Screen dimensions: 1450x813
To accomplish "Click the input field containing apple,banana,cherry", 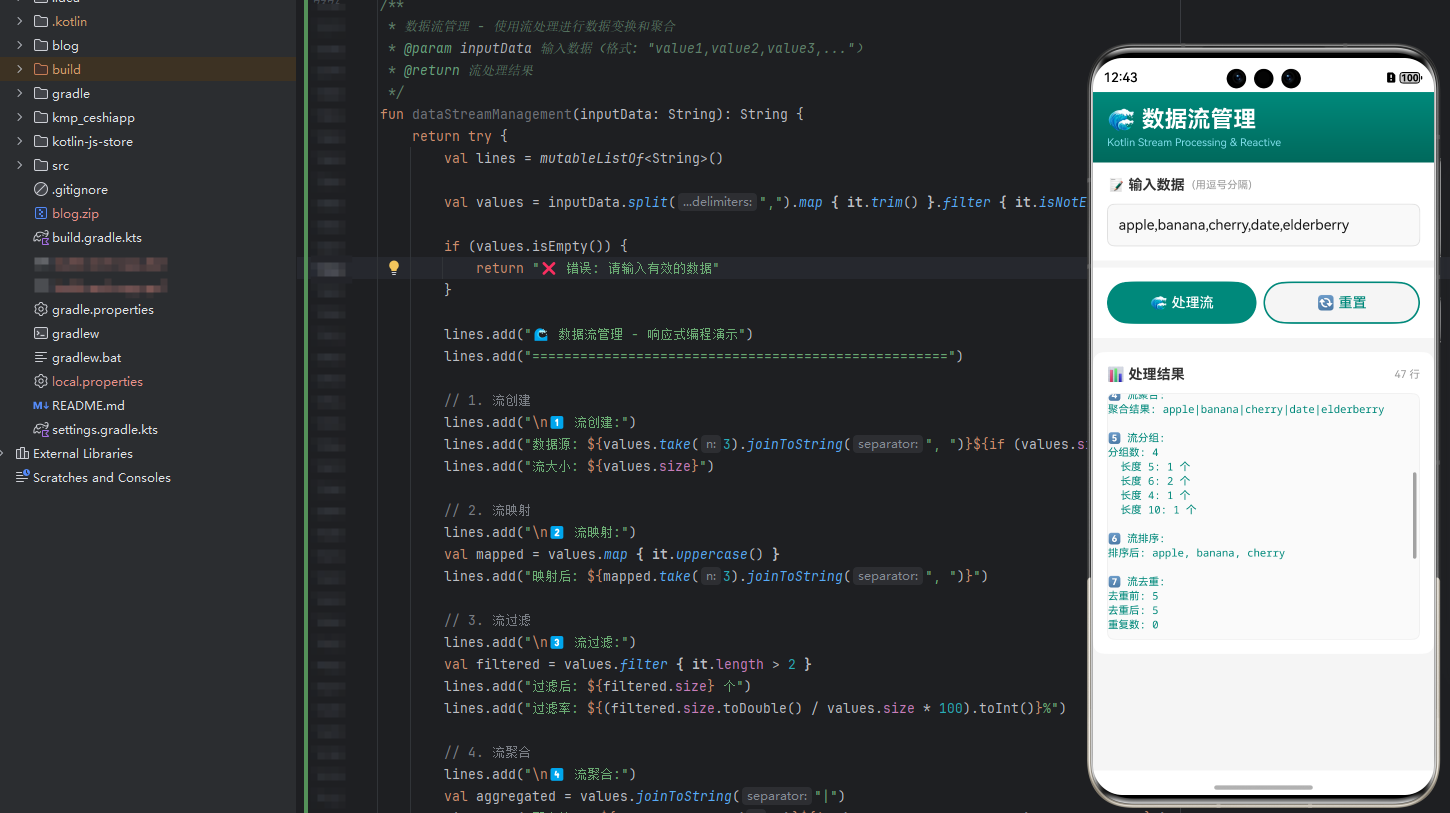I will coord(1263,225).
